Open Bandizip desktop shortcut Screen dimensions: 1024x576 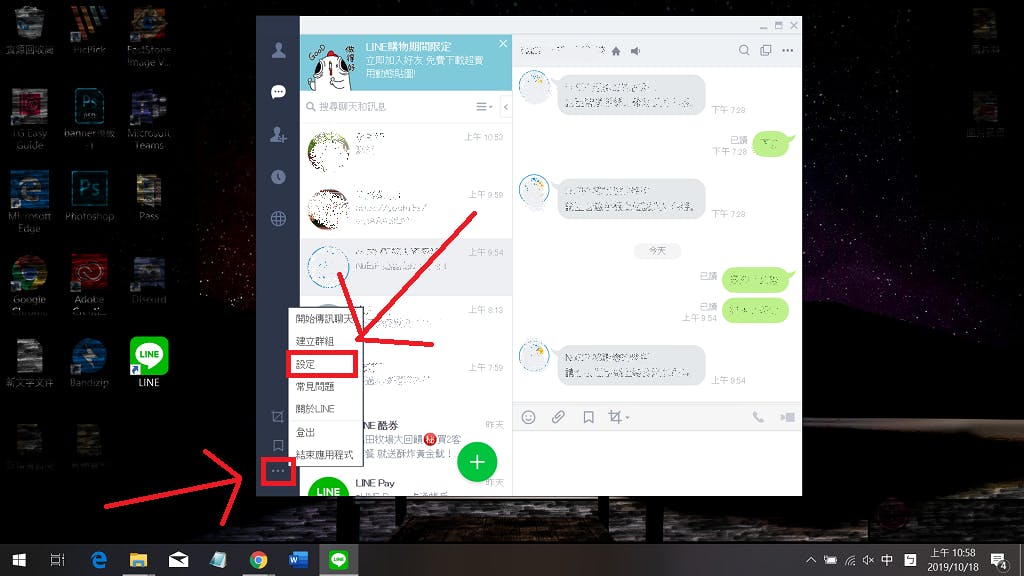(x=89, y=362)
